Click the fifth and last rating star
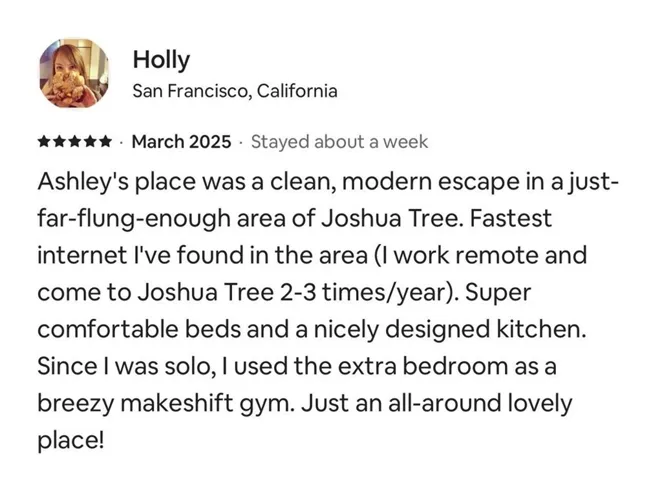Screen dimensions: 662x480 coord(104,142)
